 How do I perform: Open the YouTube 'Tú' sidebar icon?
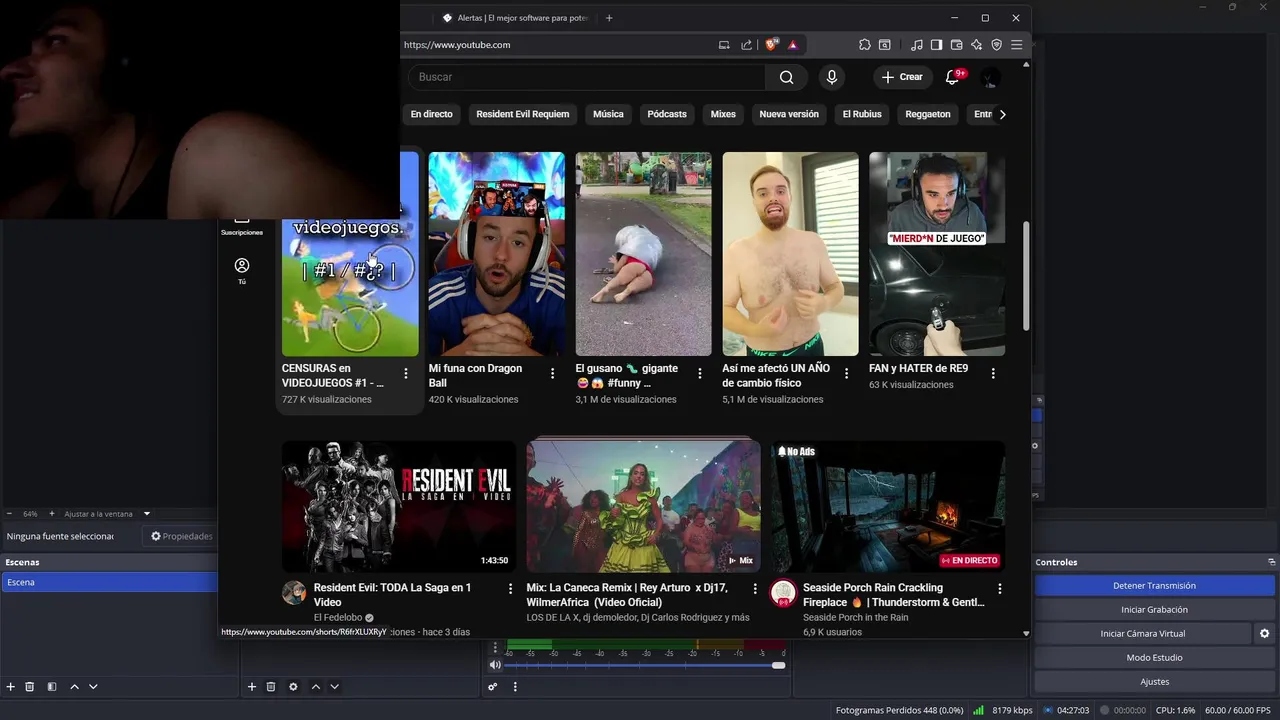click(241, 271)
